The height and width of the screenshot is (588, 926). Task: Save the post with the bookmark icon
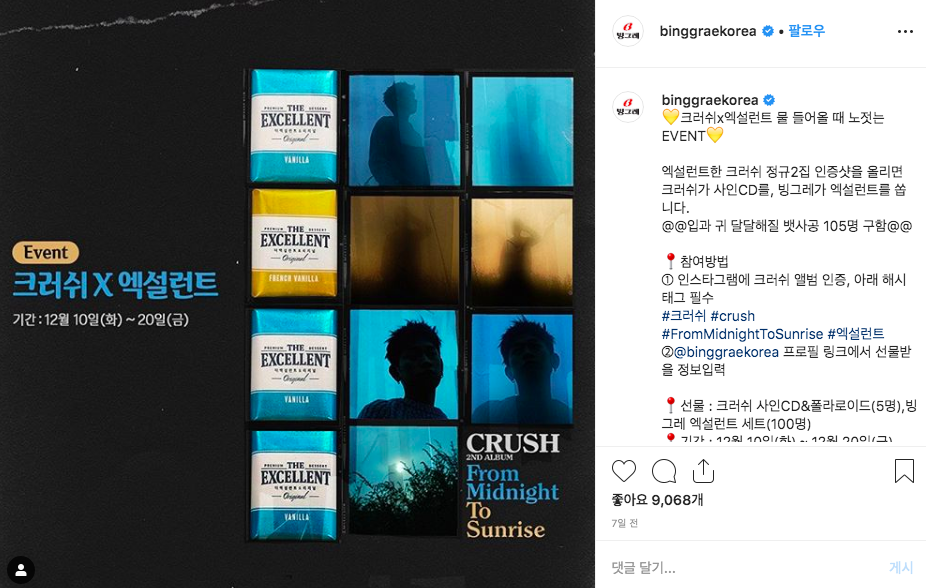[x=904, y=471]
